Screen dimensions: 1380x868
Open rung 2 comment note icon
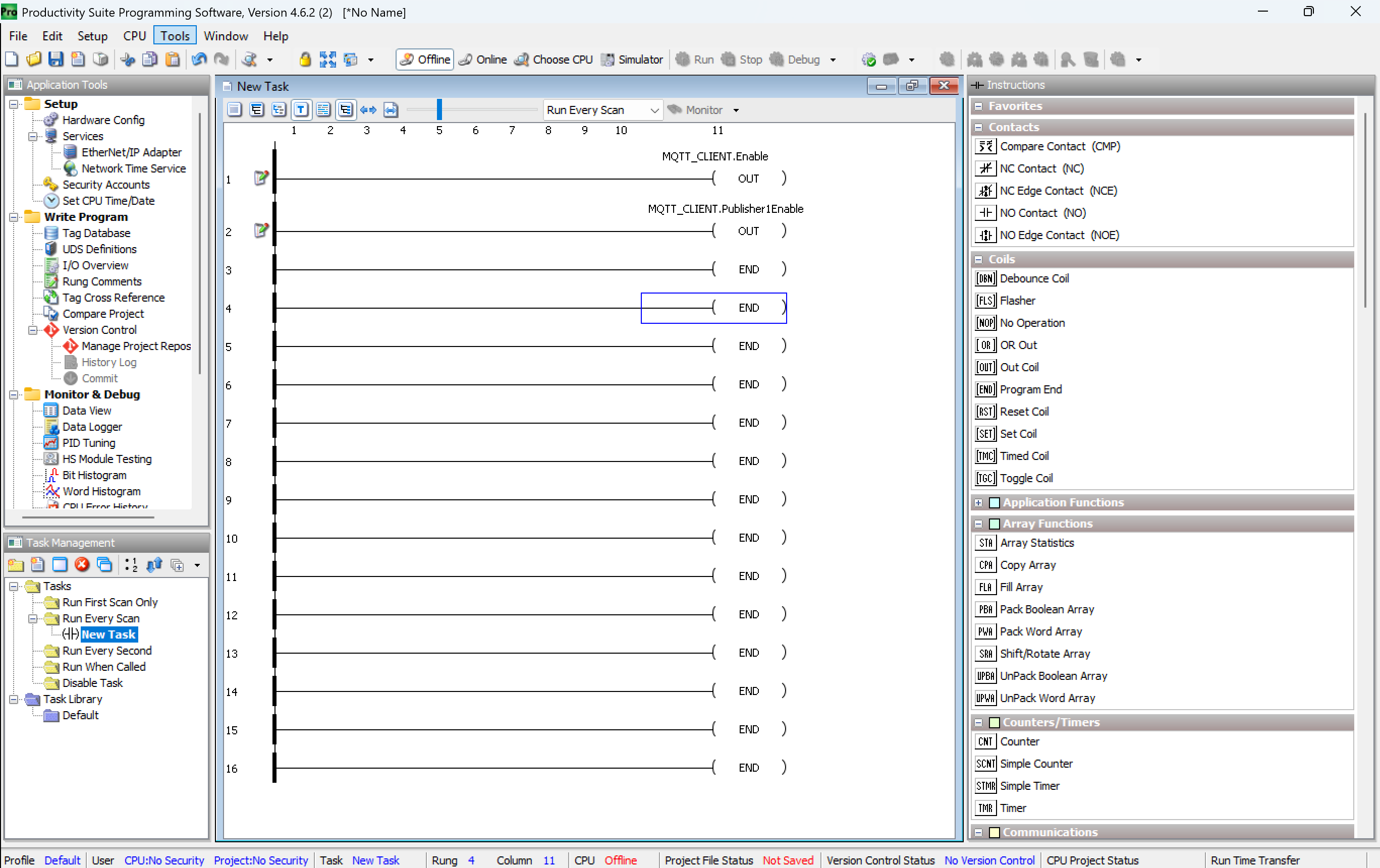pos(261,230)
